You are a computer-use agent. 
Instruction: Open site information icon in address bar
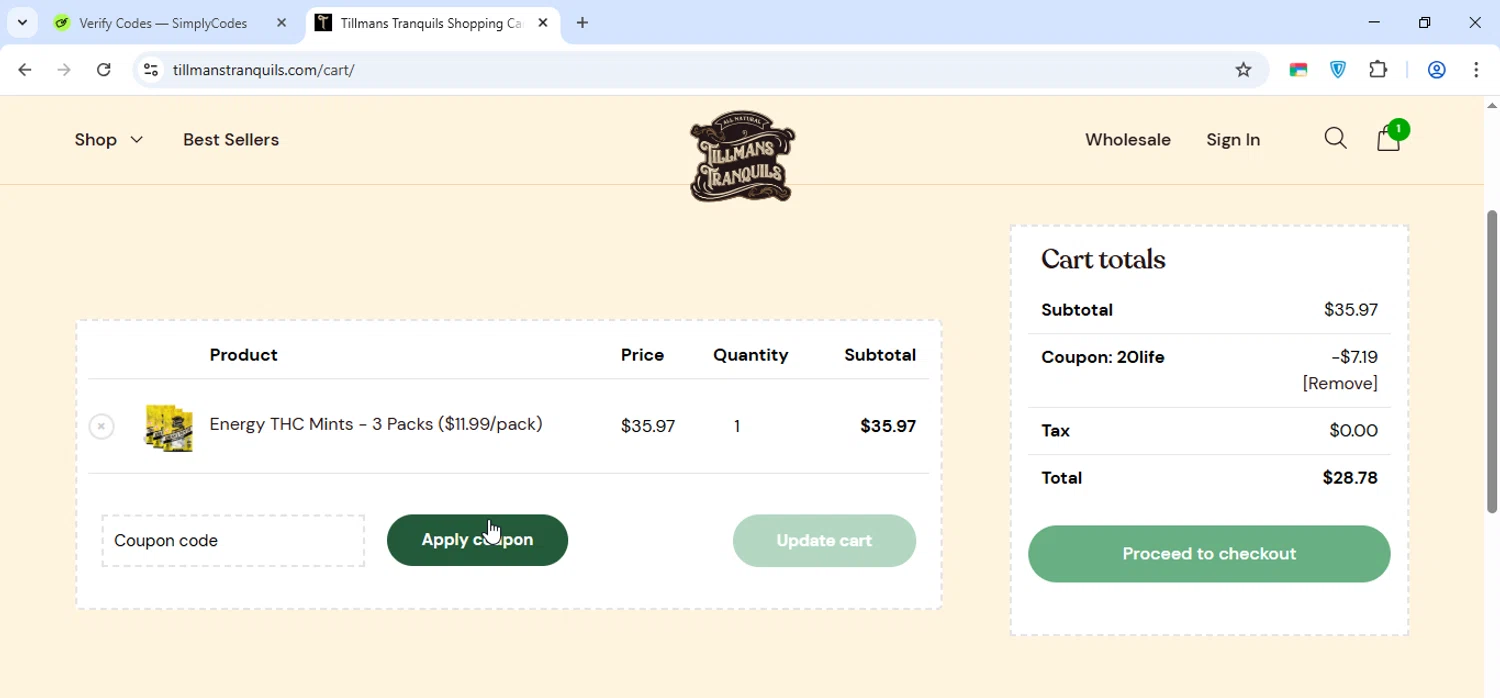(x=151, y=70)
